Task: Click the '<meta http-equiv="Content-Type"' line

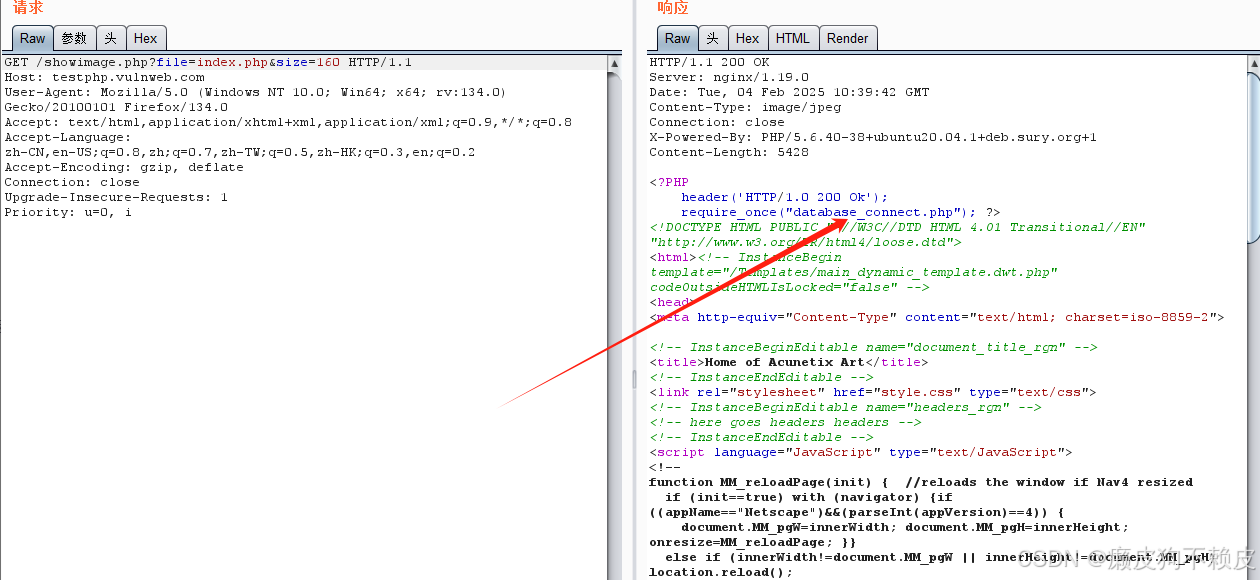Action: point(937,317)
